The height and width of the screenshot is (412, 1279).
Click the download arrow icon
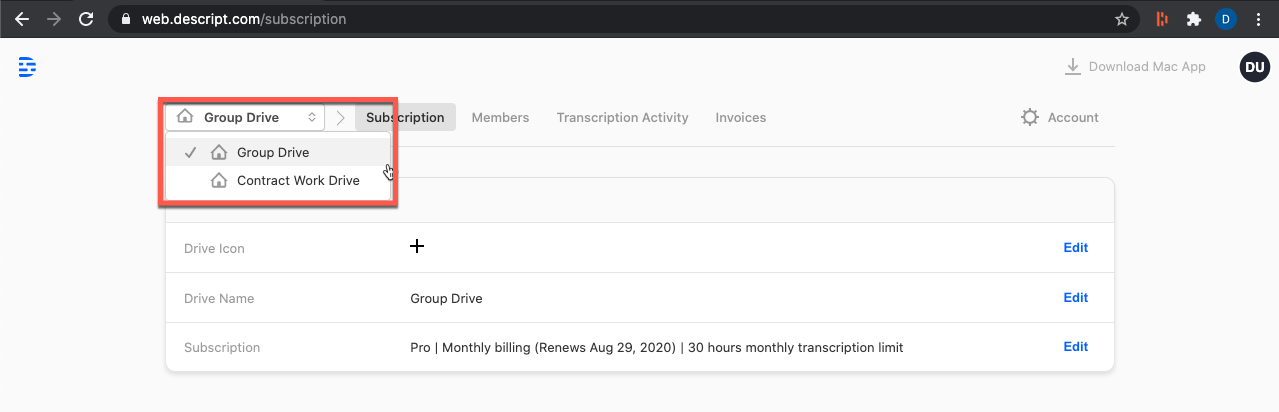point(1073,67)
